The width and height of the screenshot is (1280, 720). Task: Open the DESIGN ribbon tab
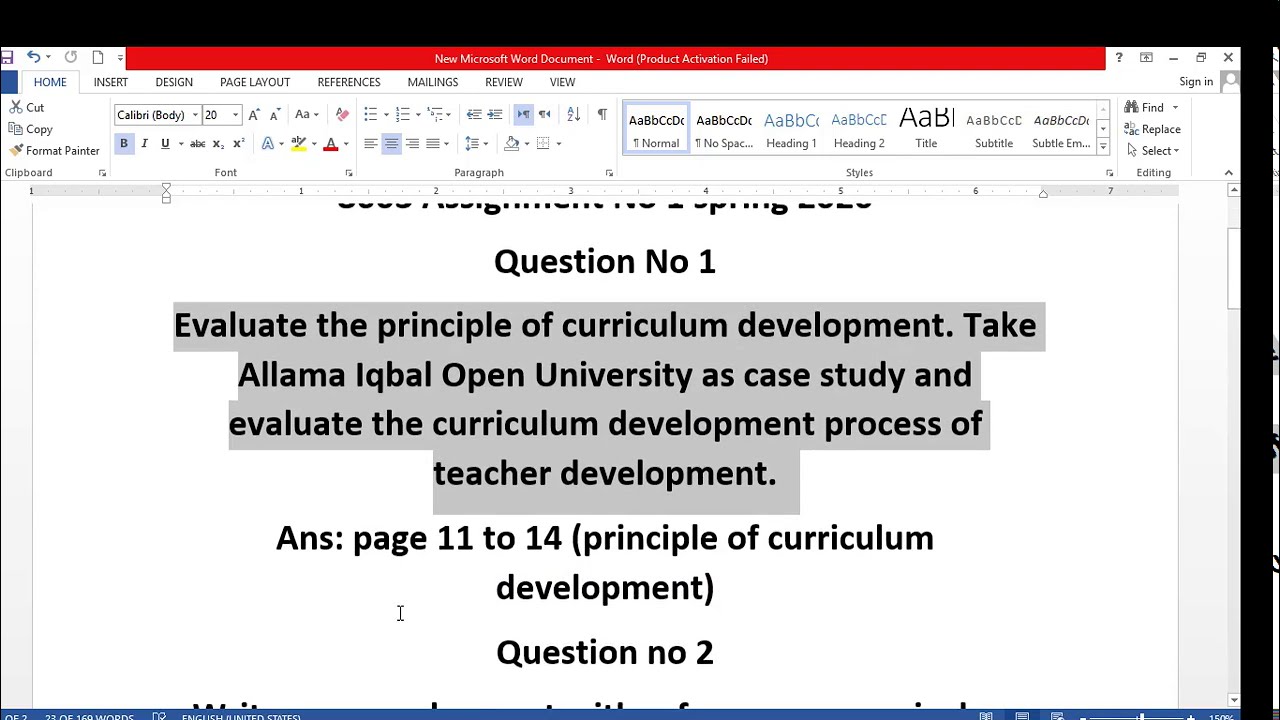174,82
